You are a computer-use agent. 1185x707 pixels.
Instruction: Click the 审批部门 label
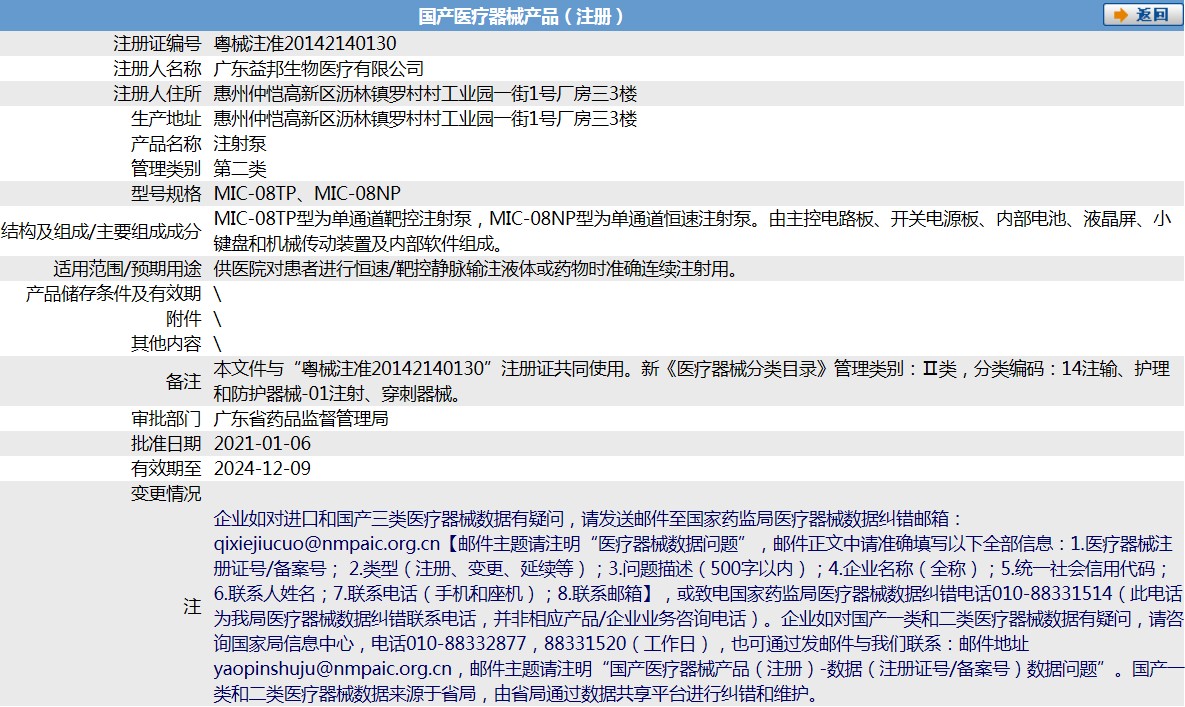166,418
